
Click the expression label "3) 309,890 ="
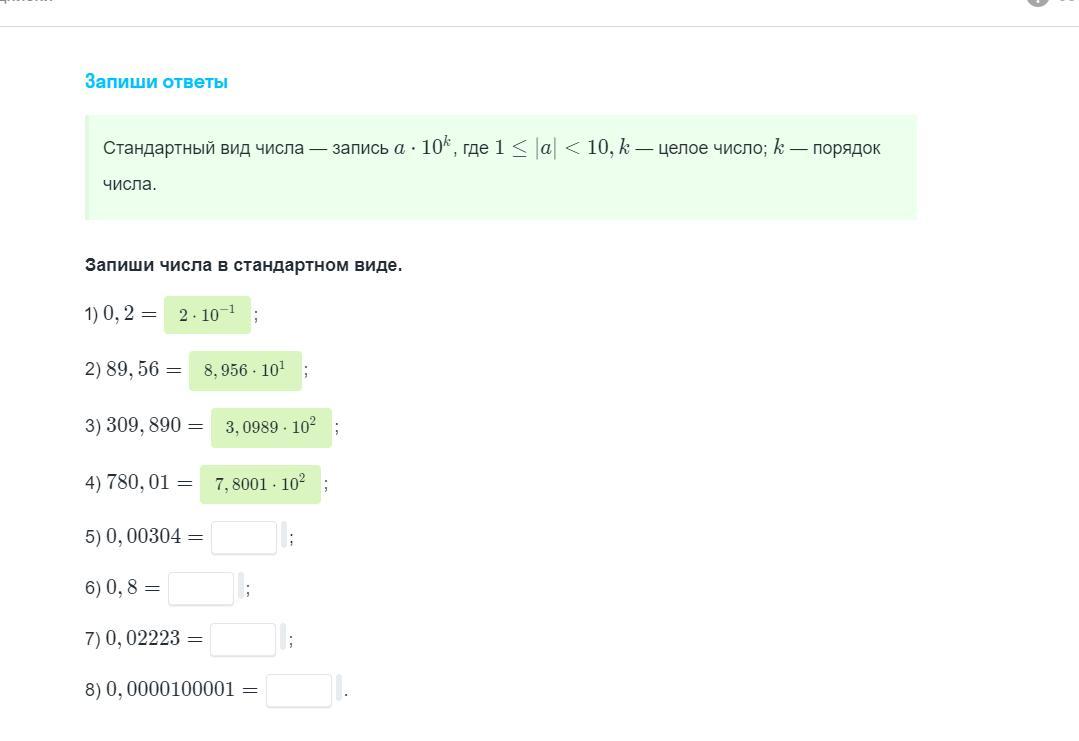click(x=144, y=426)
